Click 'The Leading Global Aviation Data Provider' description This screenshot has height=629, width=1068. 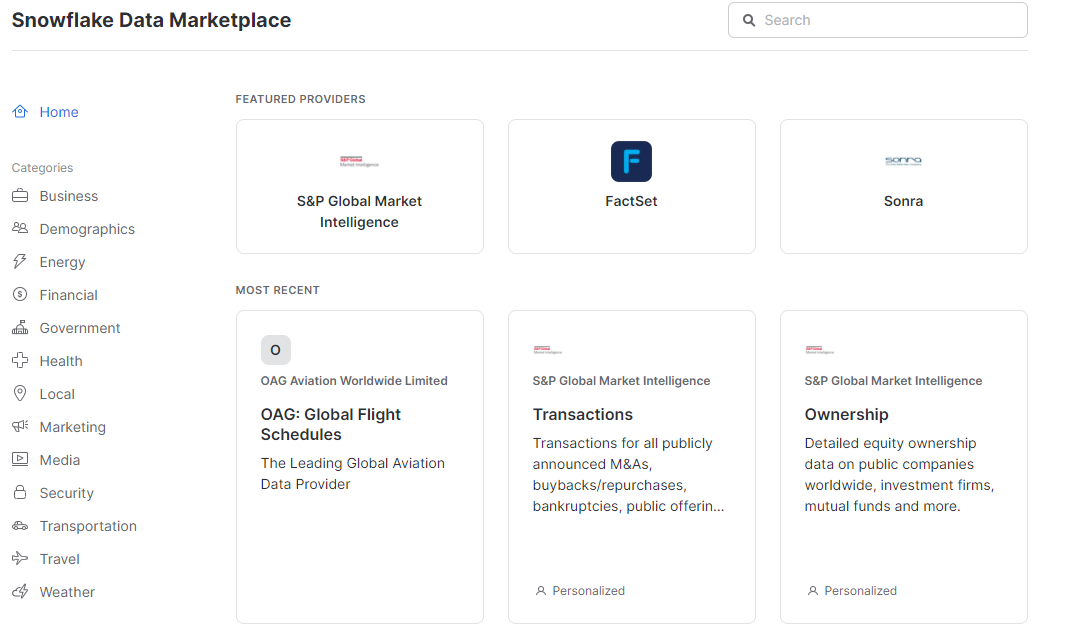point(353,474)
